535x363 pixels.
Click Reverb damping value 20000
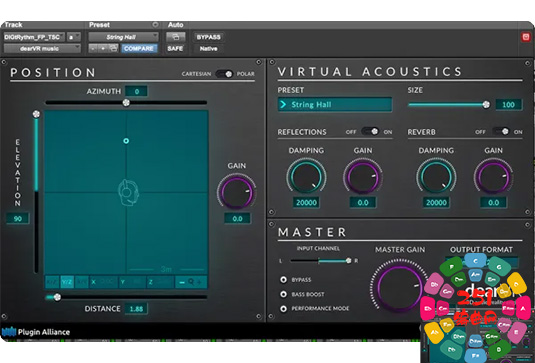click(x=436, y=203)
